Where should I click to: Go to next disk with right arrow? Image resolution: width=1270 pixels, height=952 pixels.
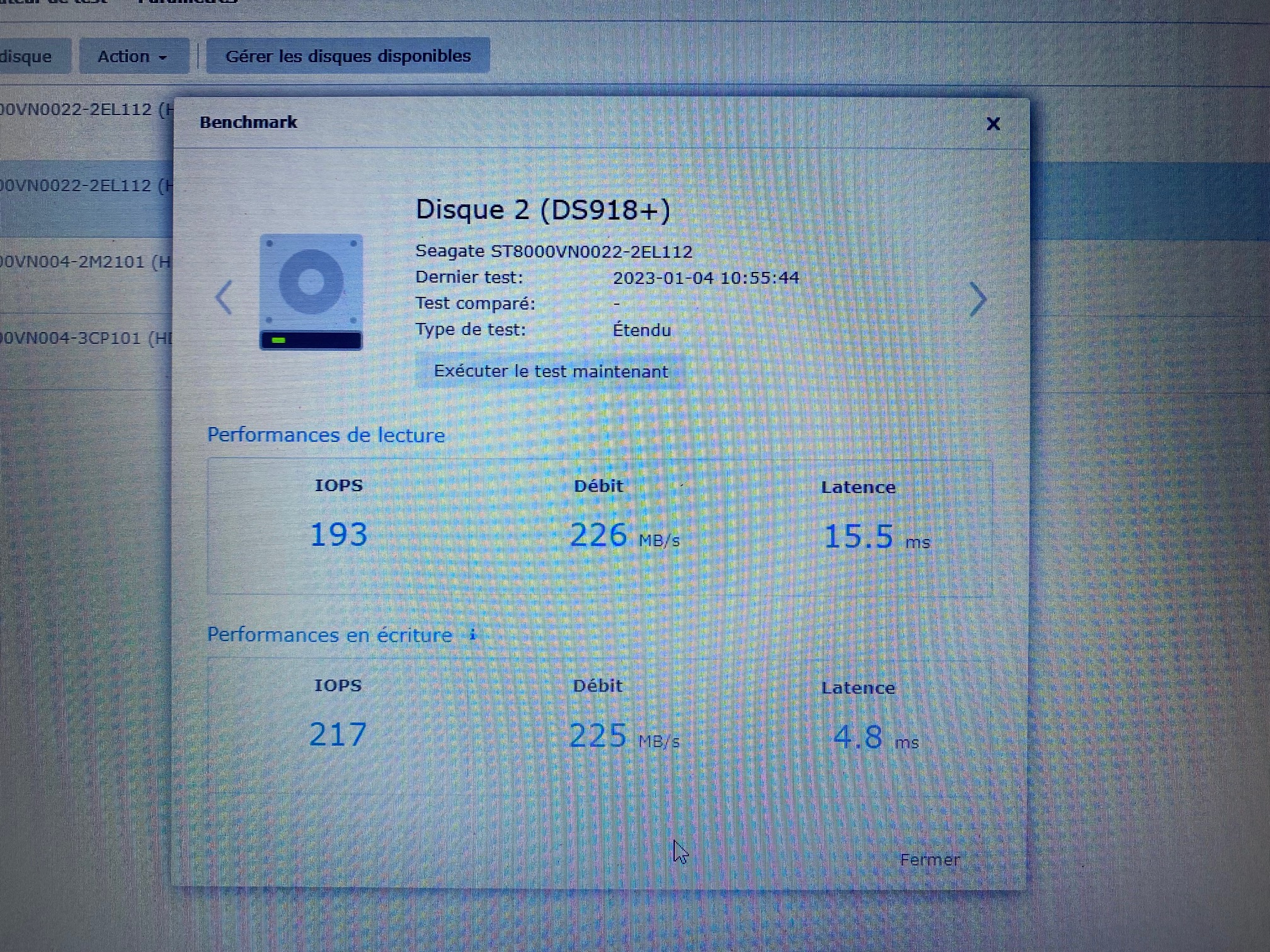tap(977, 300)
